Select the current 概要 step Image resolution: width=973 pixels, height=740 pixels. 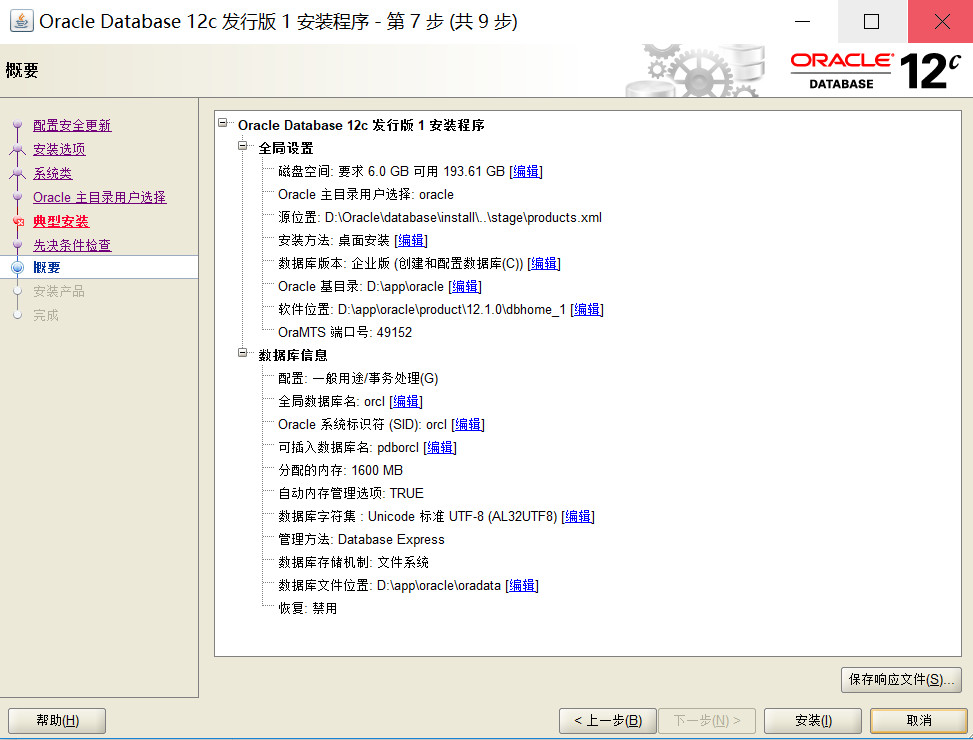(47, 267)
